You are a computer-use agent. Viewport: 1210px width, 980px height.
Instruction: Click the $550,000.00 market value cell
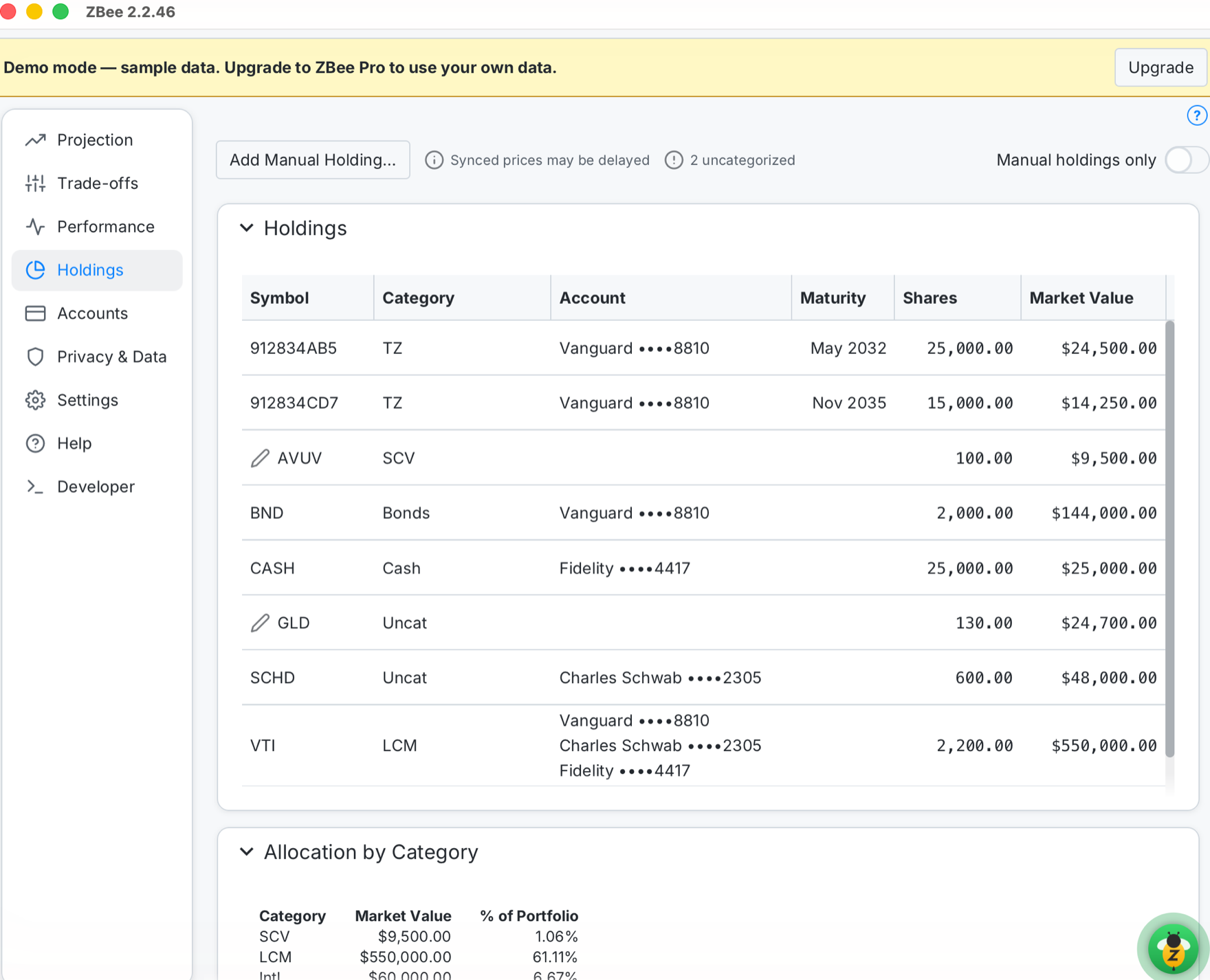pos(1104,746)
